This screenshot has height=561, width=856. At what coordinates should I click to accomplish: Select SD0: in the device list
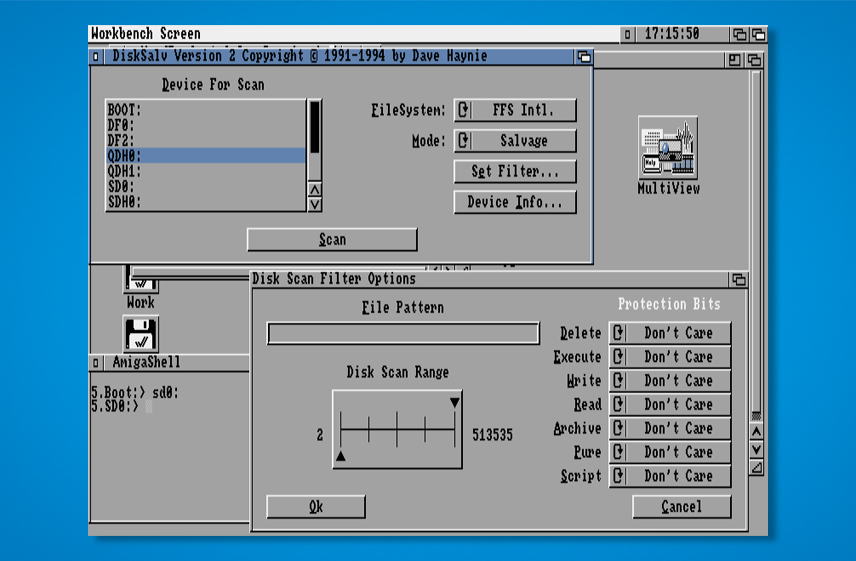pos(206,186)
